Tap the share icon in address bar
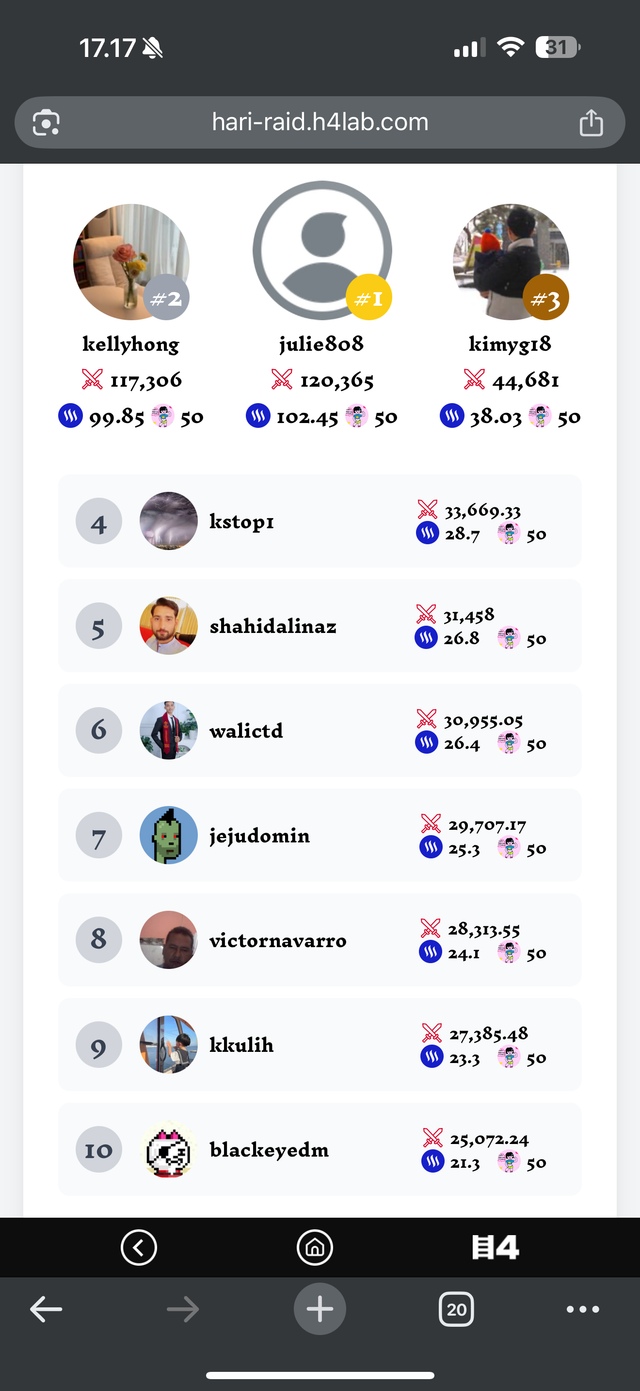This screenshot has width=640, height=1391. click(591, 123)
